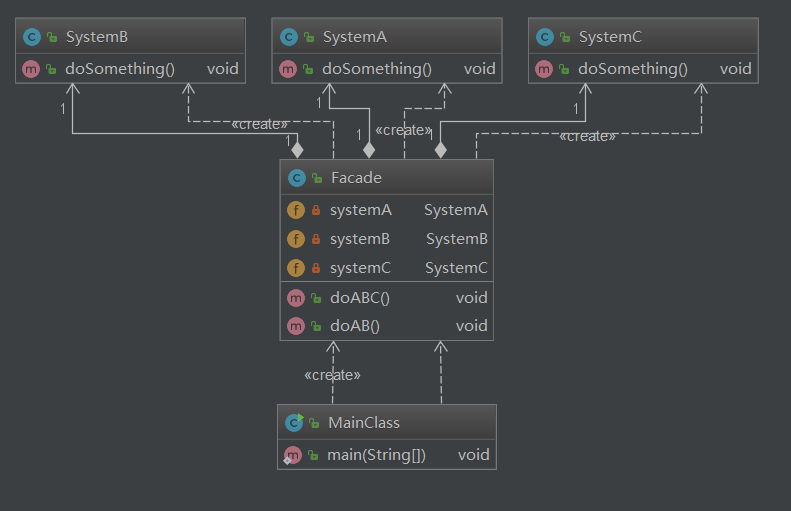This screenshot has height=511, width=791.
Task: Click the class icon beside SystemB
Action: coord(30,37)
